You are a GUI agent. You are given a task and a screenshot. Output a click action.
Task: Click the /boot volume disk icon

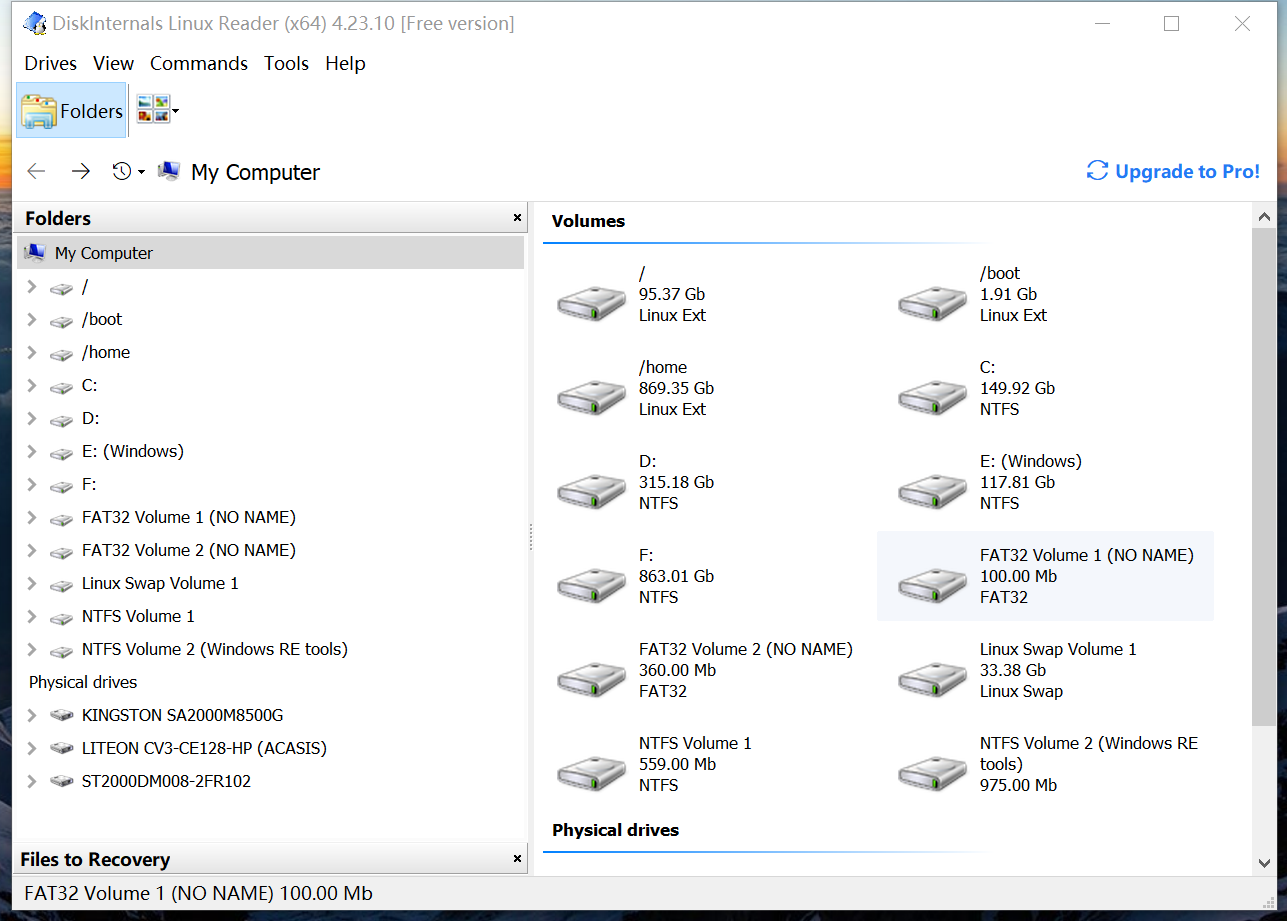pos(932,303)
